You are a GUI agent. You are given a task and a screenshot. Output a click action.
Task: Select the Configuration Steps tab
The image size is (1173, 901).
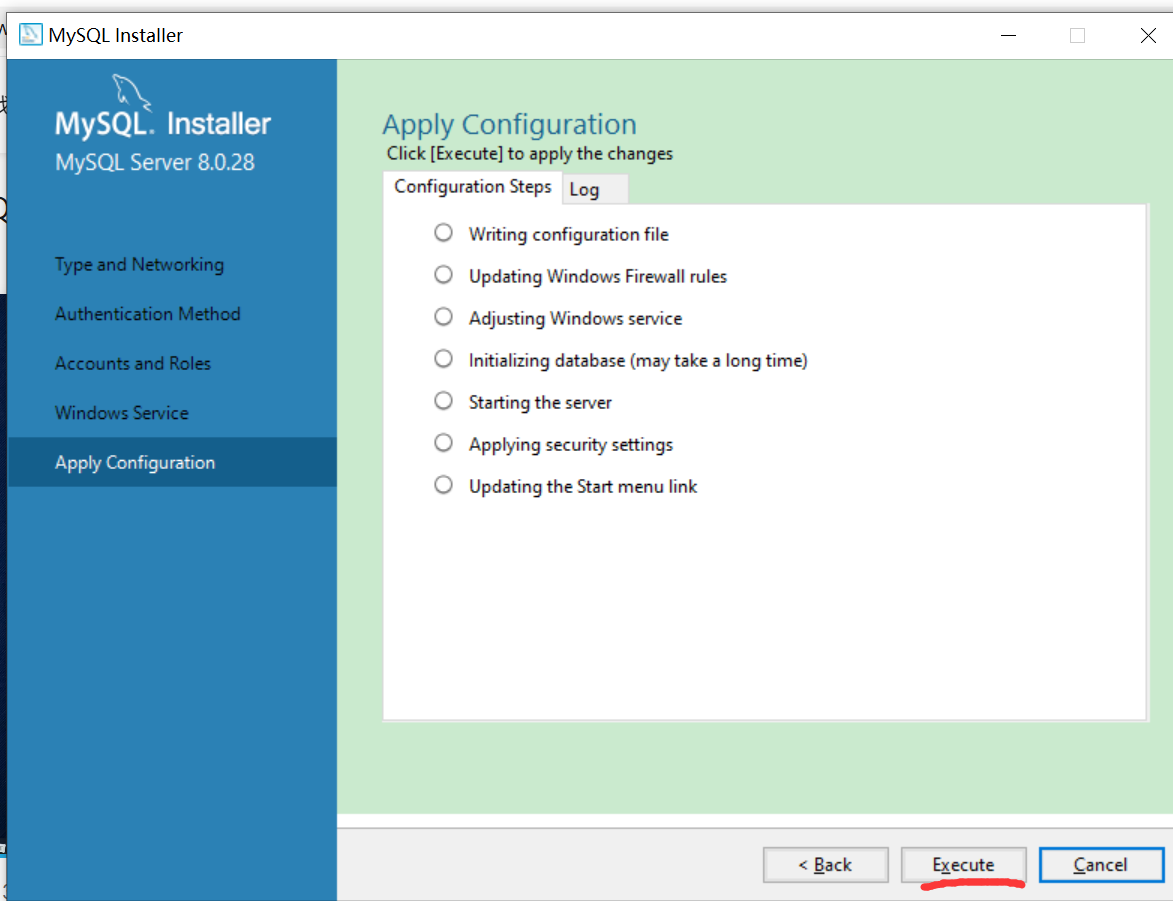coord(472,187)
